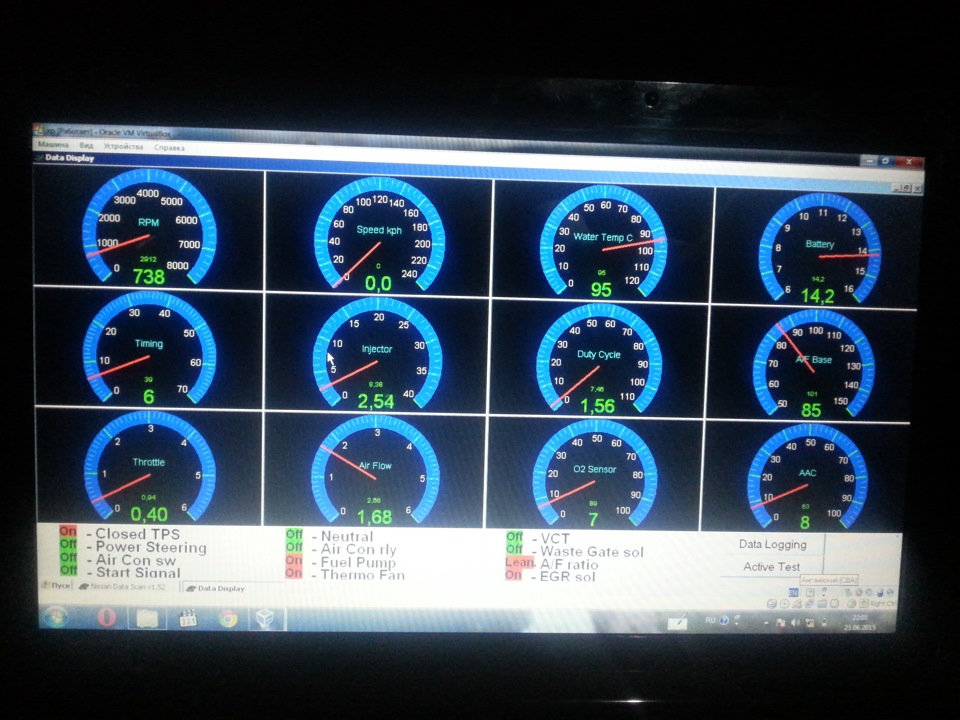
Task: Click the water temp value 95
Action: [x=601, y=290]
